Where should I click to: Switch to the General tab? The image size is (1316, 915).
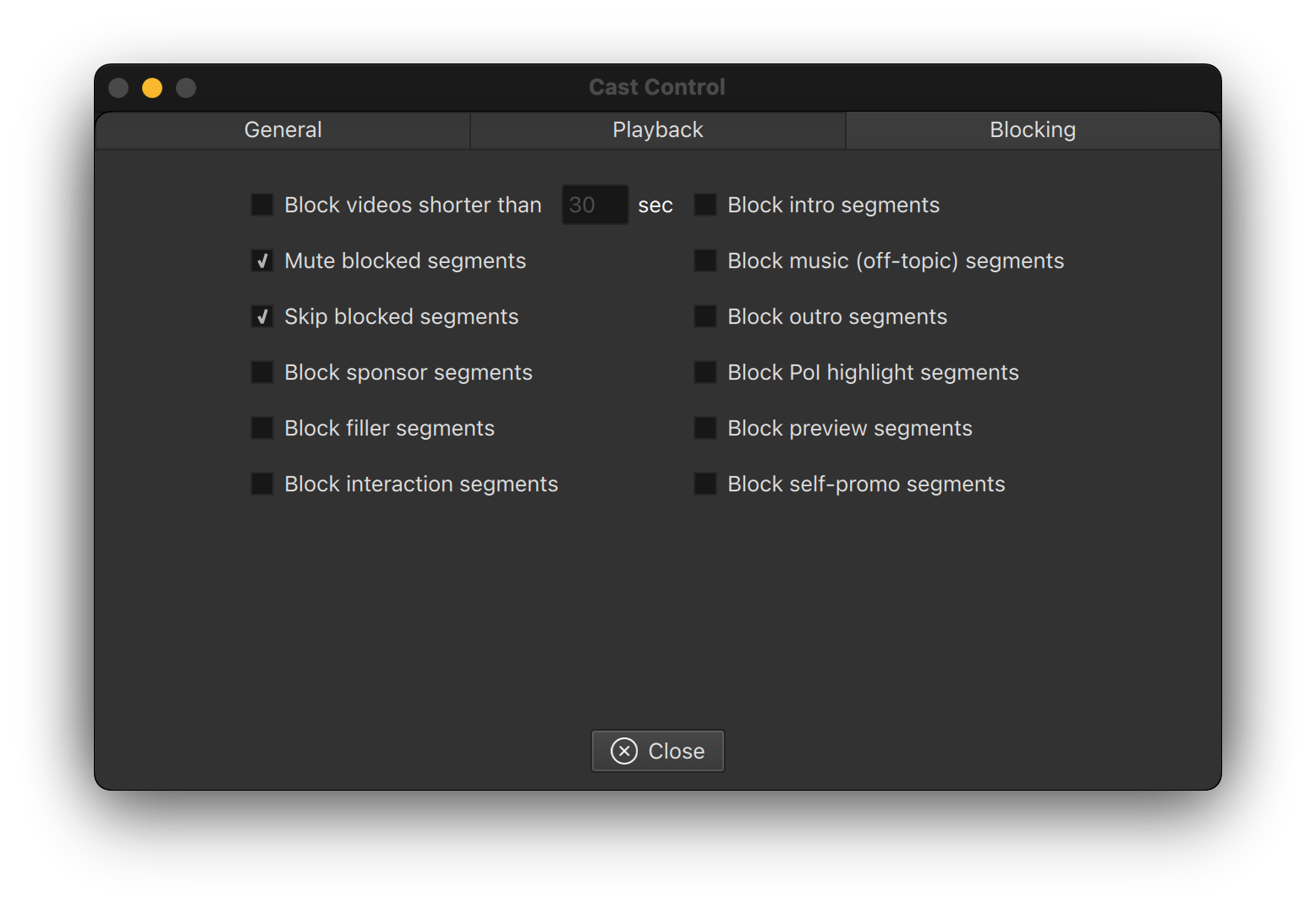pyautogui.click(x=282, y=130)
